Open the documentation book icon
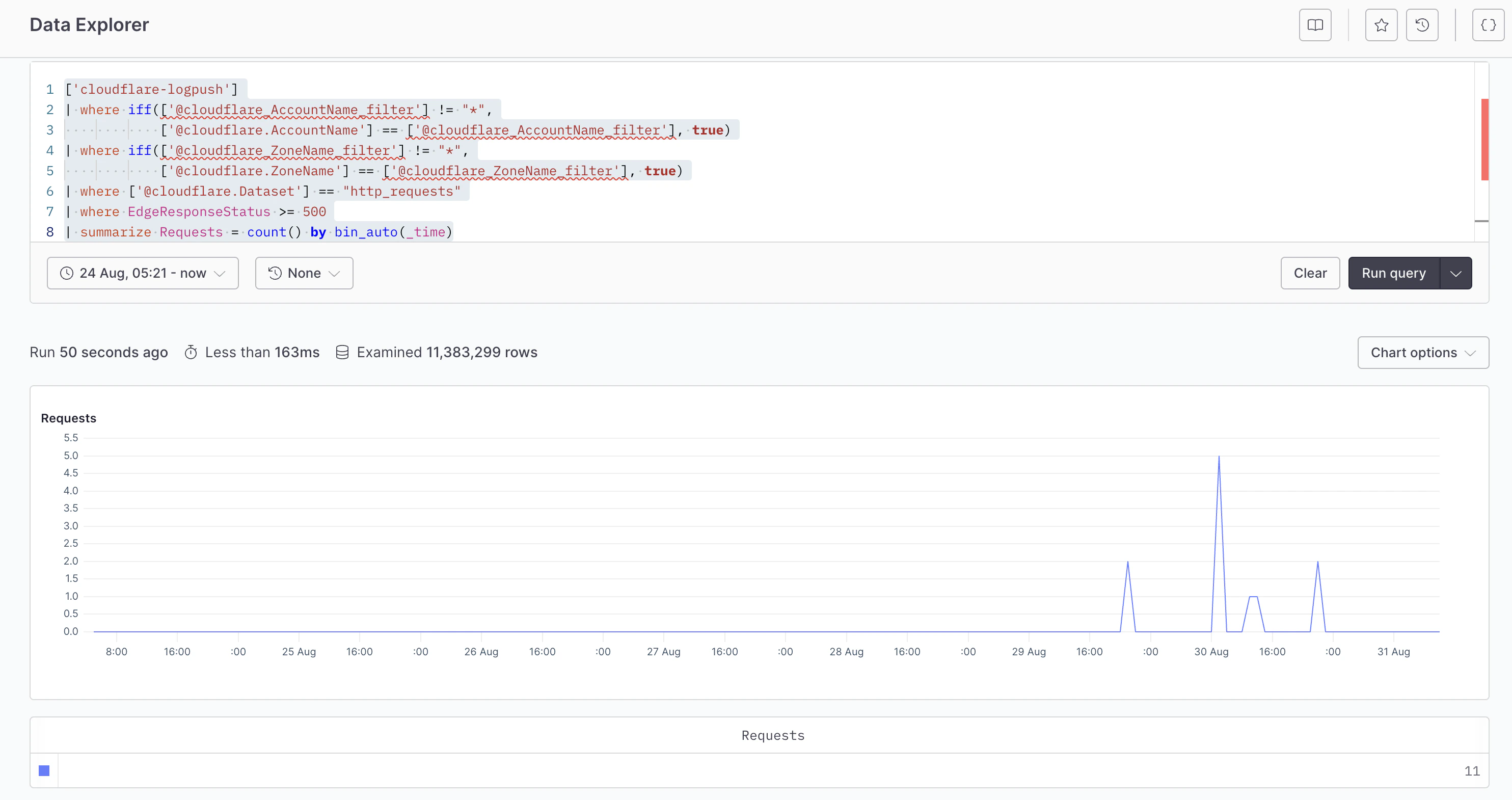 click(x=1315, y=24)
